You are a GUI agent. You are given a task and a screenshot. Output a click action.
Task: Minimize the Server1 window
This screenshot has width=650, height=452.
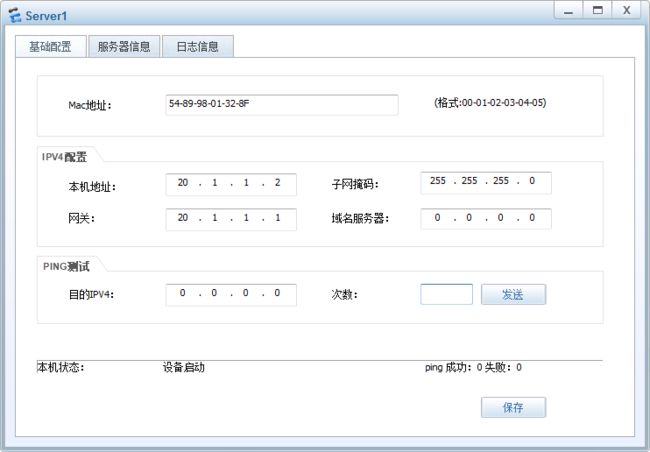coord(568,11)
